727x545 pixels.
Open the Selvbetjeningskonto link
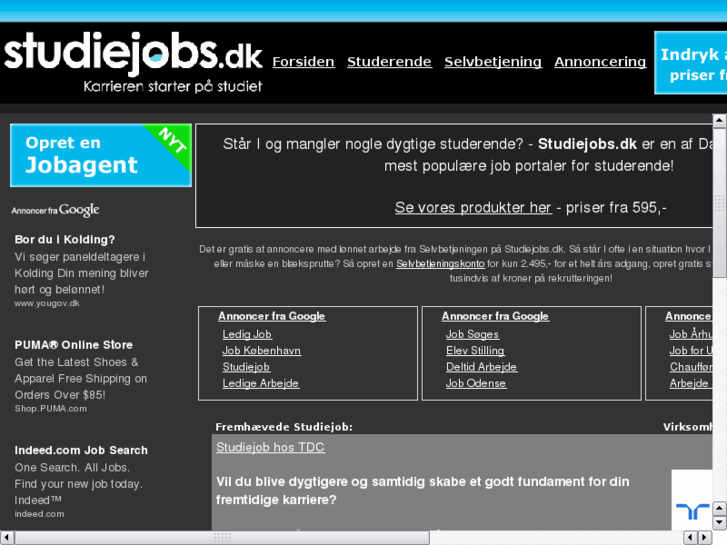440,264
